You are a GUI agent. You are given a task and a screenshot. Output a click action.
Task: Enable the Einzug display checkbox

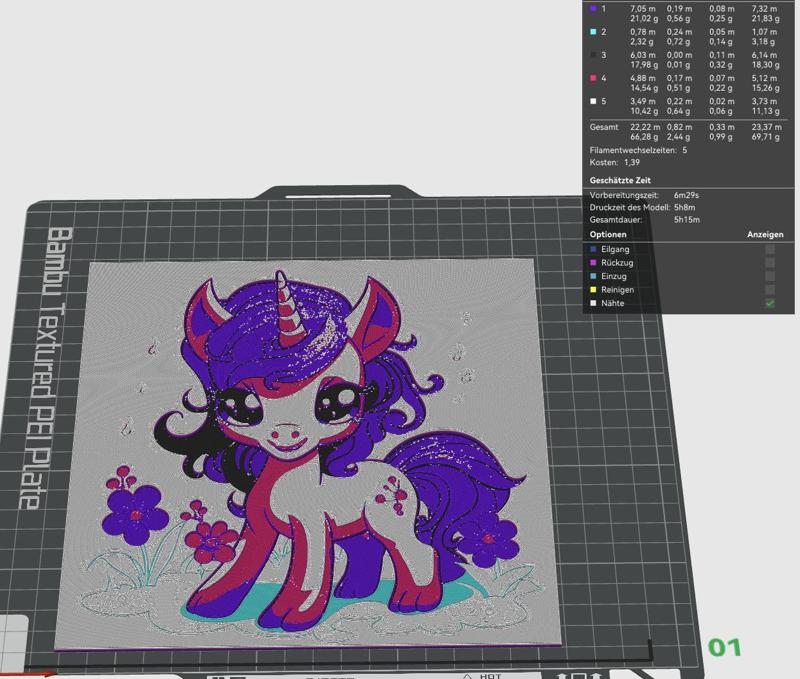coord(770,276)
